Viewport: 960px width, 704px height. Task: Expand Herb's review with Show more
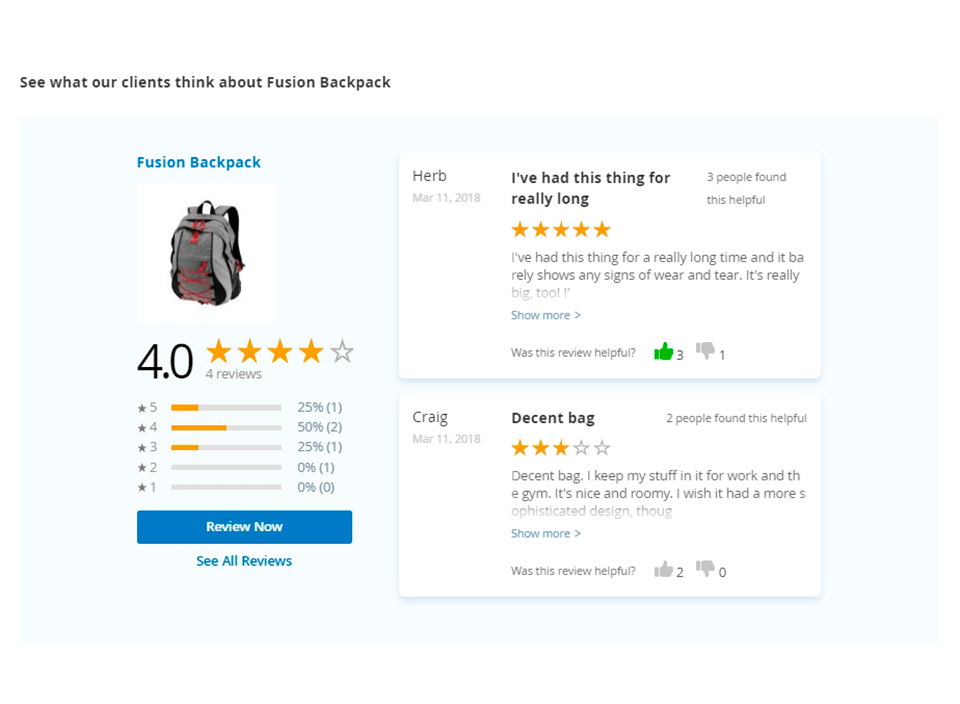click(x=545, y=315)
